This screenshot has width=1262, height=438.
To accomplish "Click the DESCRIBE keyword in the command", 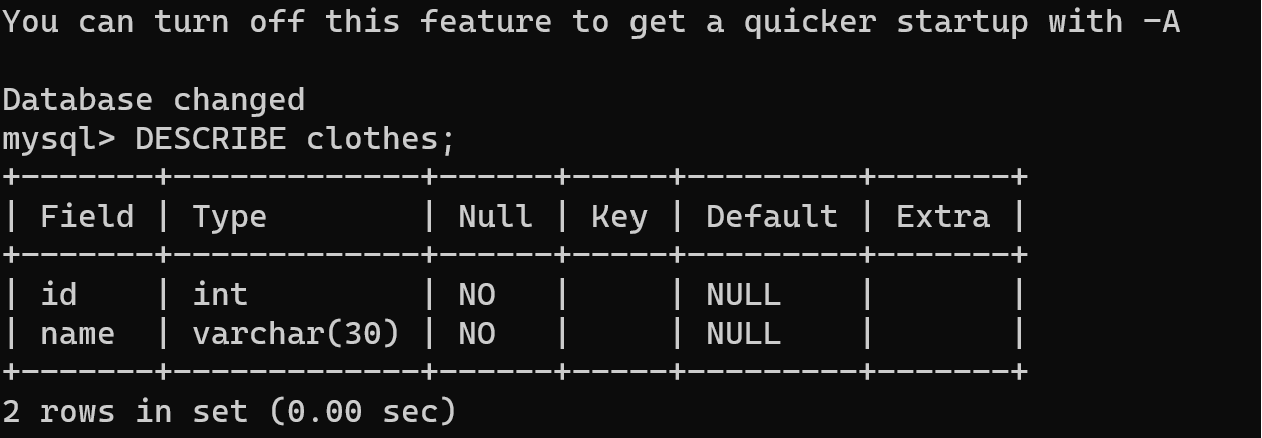I will (x=210, y=139).
